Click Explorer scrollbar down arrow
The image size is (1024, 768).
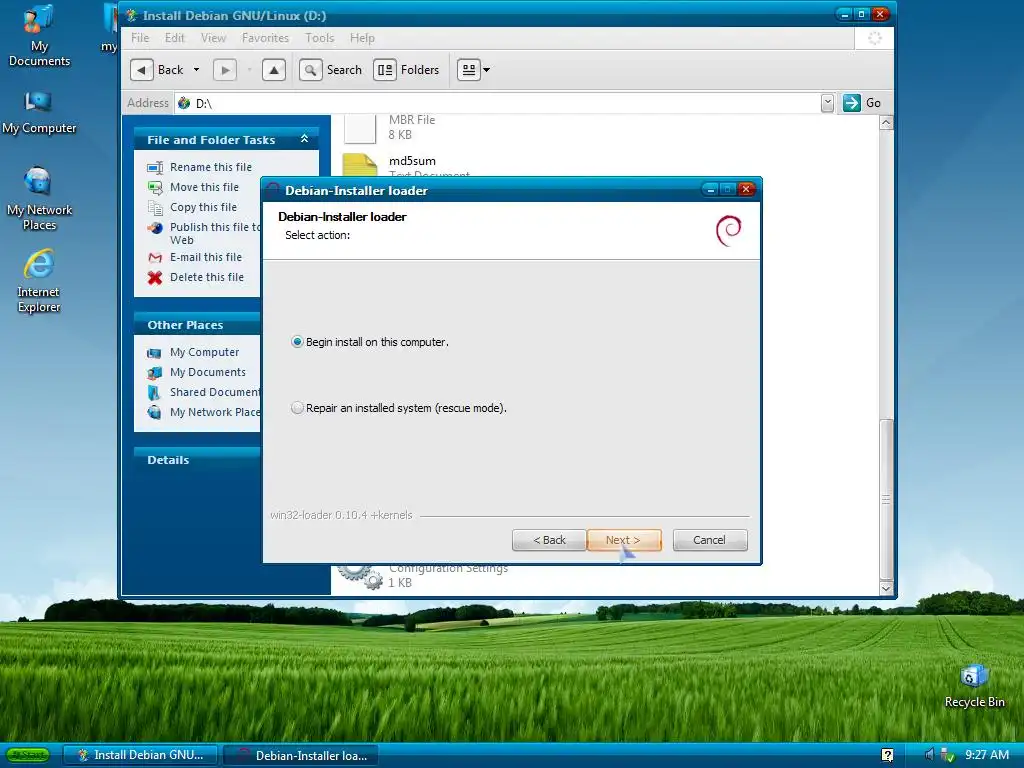click(x=886, y=588)
